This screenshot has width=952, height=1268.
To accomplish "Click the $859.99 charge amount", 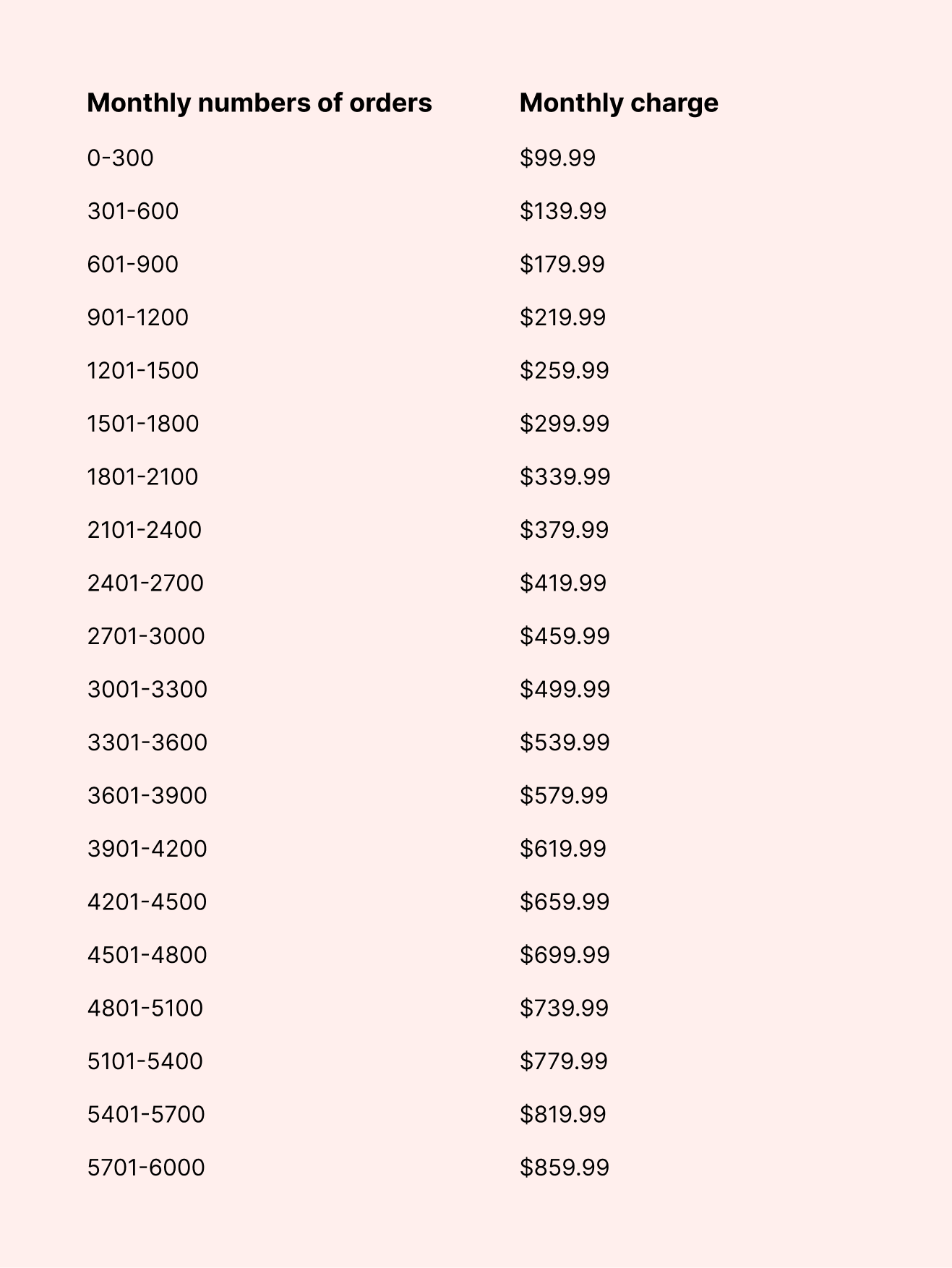I will [564, 1168].
